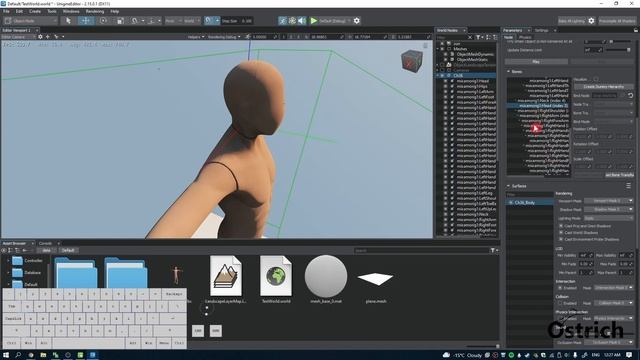
Task: Open Help menu
Action: pos(115,11)
